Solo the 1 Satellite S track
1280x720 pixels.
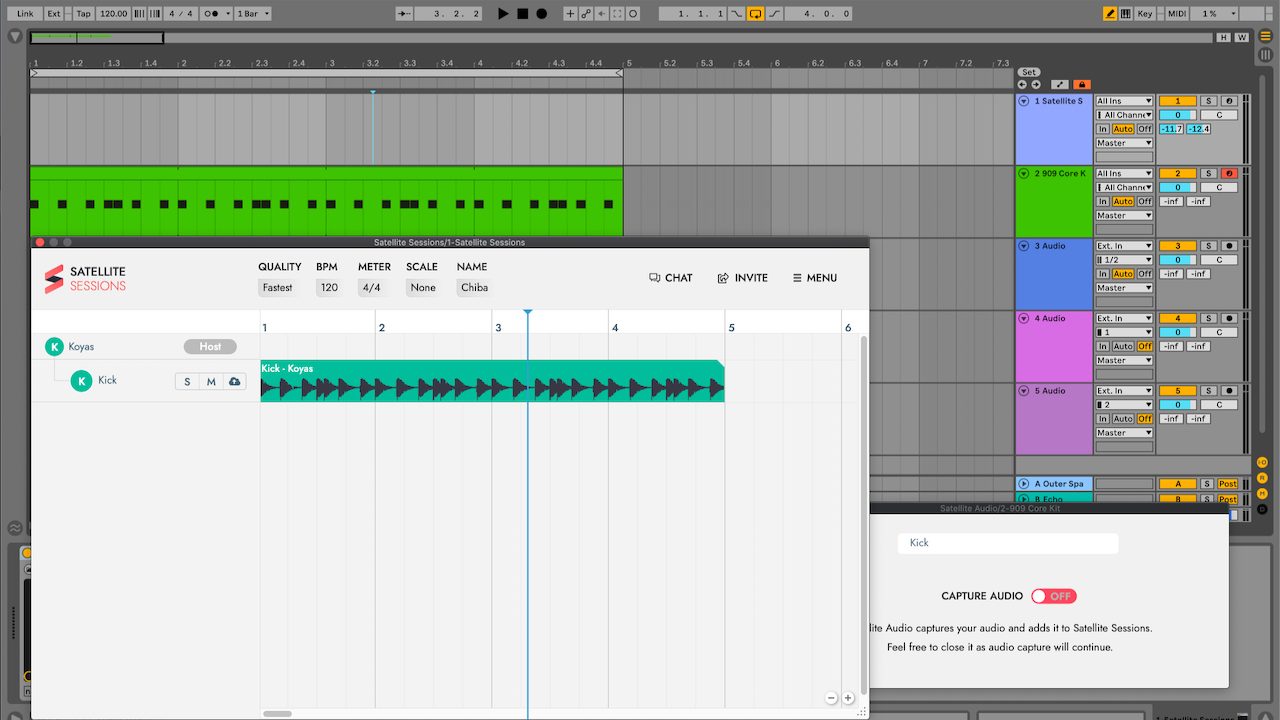pos(1208,101)
